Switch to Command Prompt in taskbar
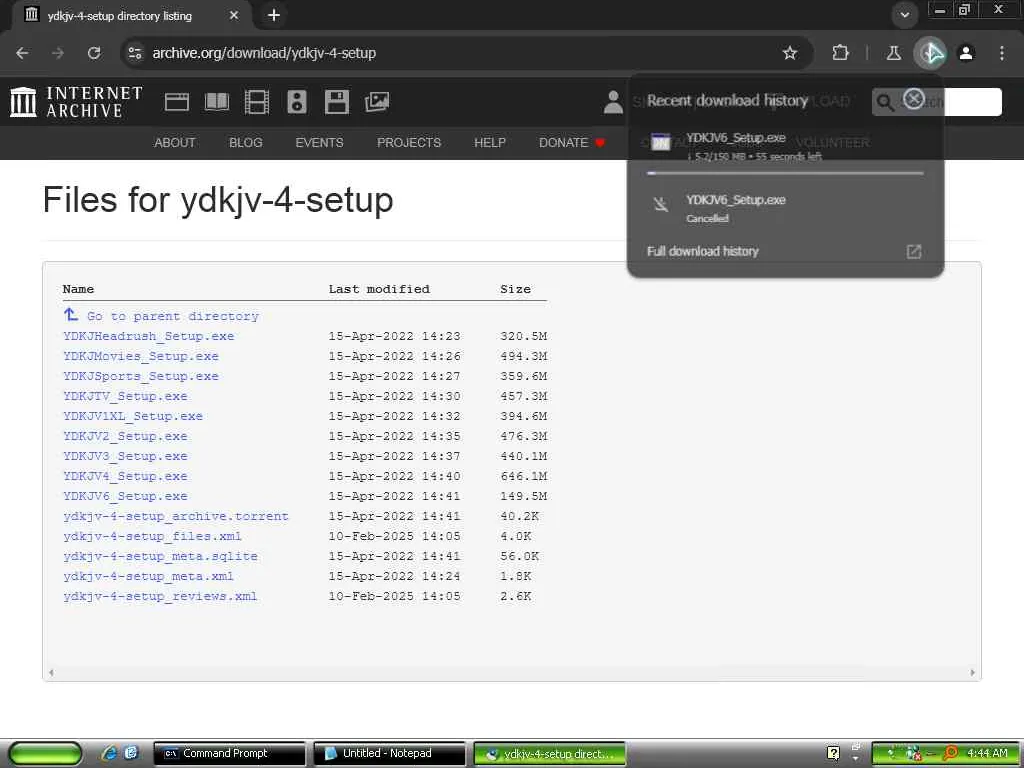 229,754
